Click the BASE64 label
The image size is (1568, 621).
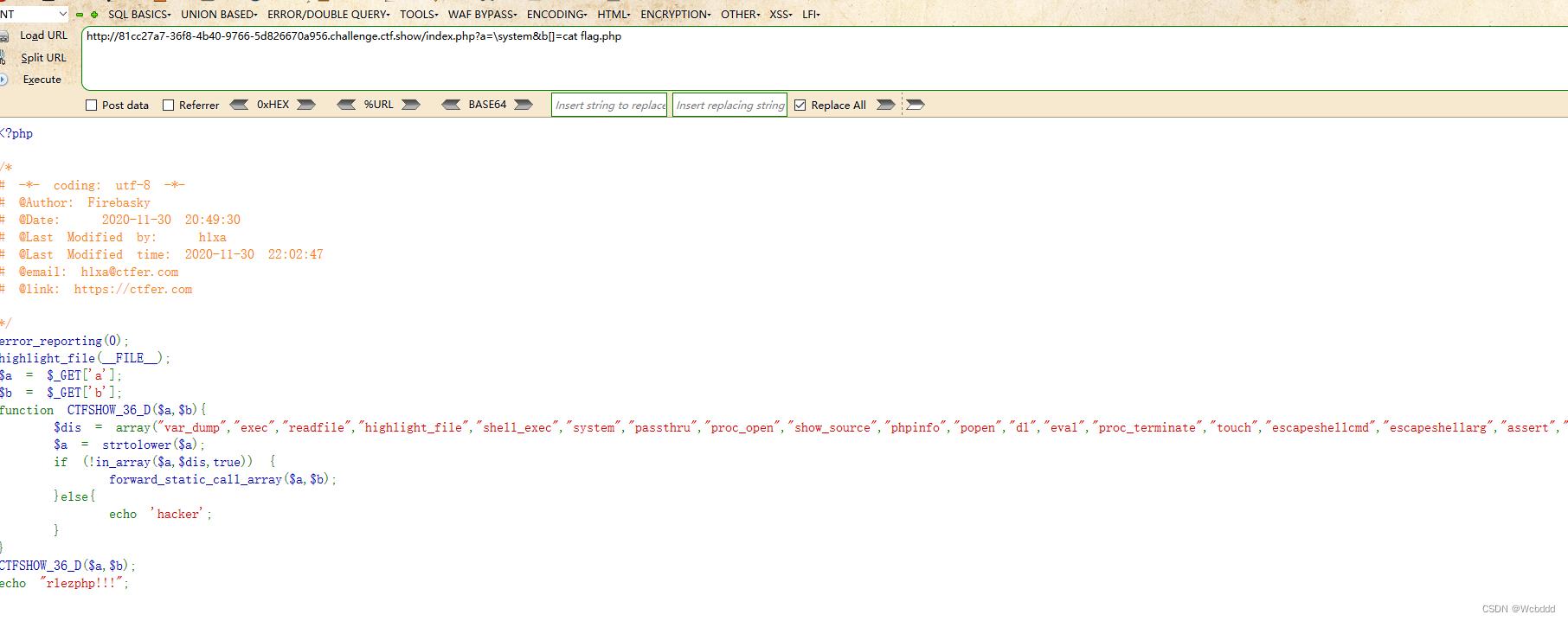(487, 105)
